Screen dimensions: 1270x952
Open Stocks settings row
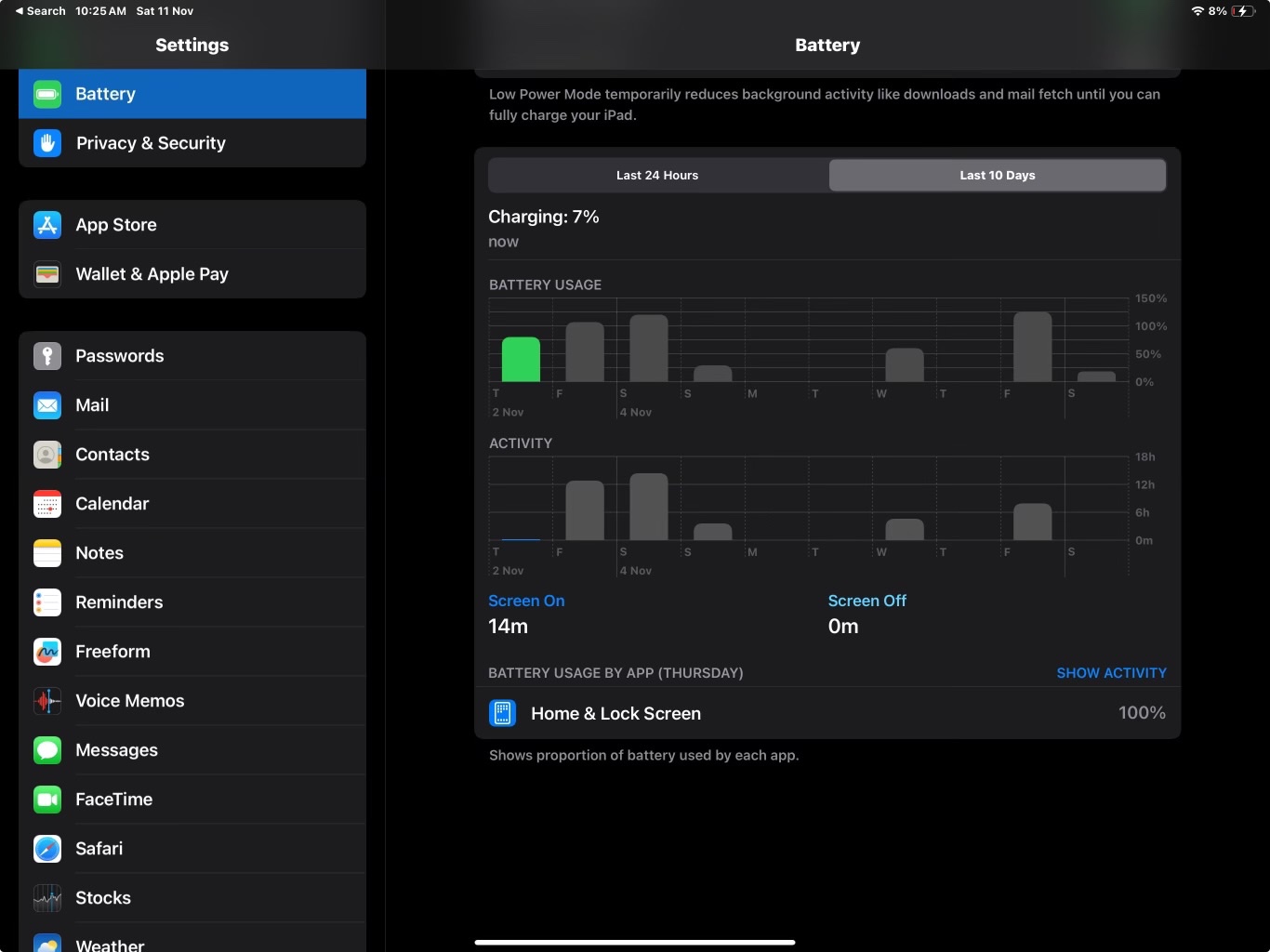pos(192,898)
